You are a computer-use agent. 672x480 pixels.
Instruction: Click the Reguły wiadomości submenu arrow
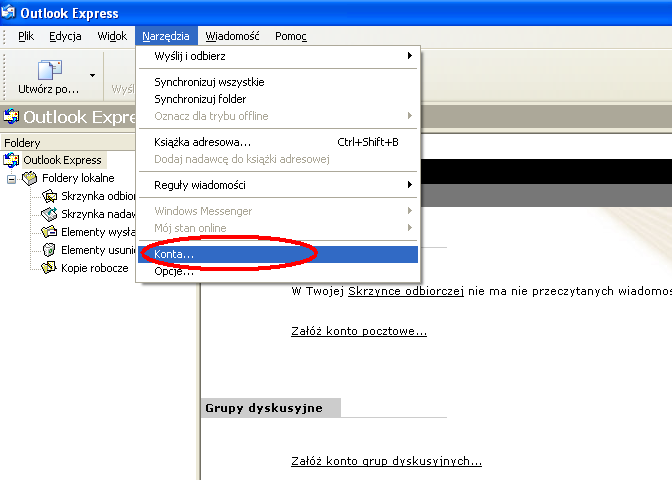pyautogui.click(x=410, y=185)
